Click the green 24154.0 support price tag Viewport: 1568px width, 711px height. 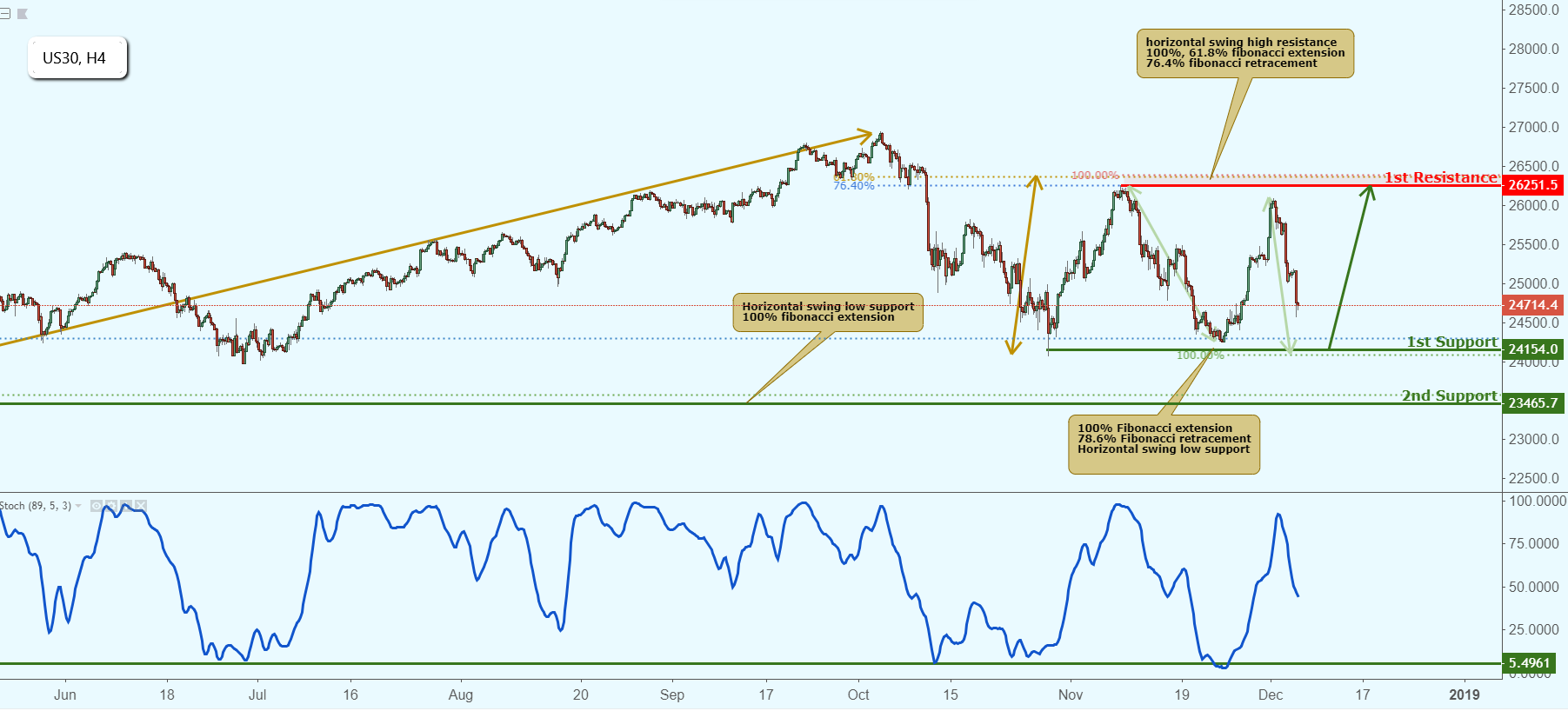point(1532,349)
